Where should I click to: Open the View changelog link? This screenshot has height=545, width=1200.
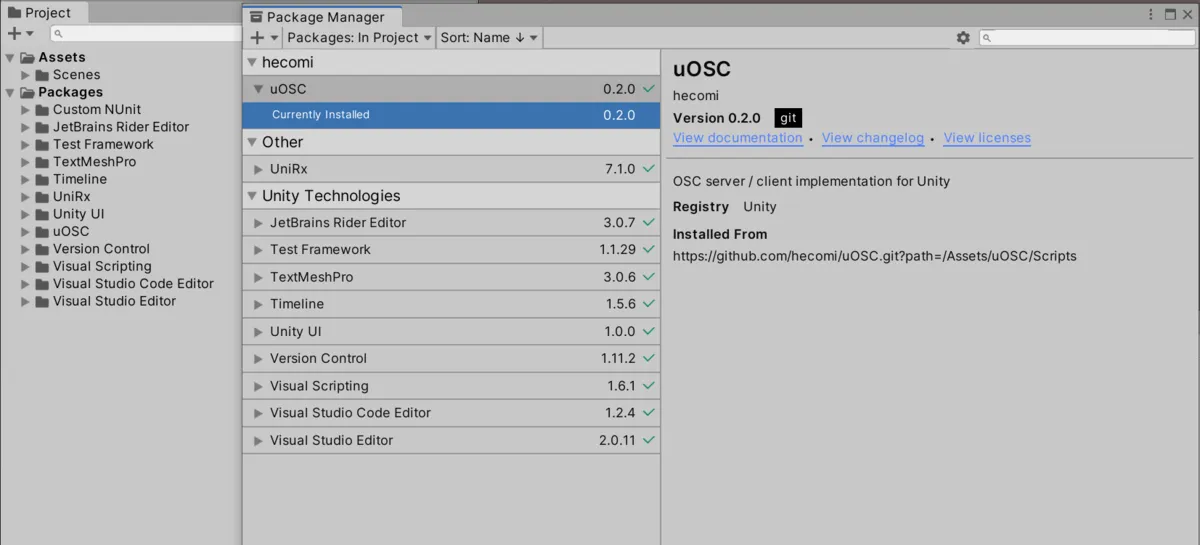click(872, 138)
